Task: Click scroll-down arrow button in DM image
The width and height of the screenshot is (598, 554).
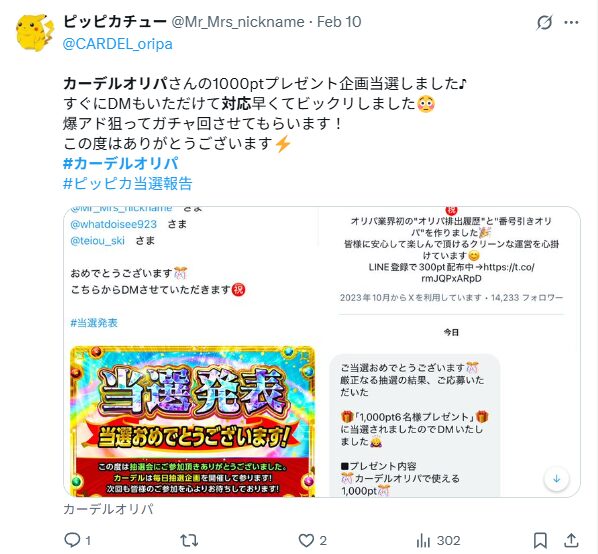Action: [556, 479]
